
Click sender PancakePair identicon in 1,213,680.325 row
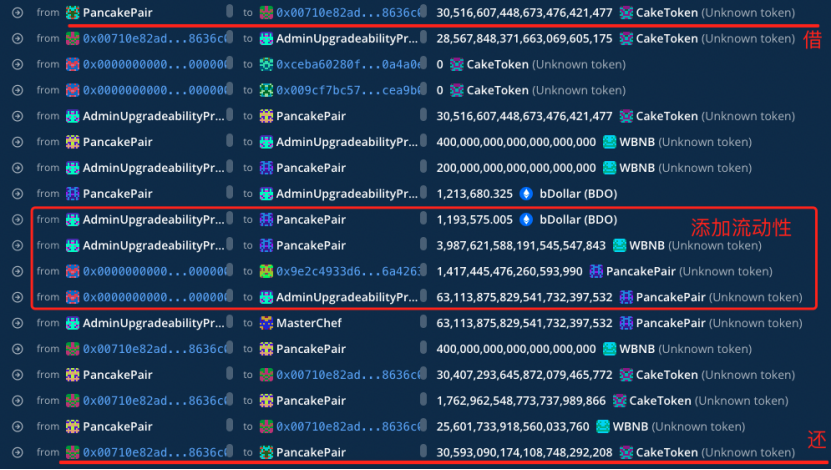pos(73,194)
